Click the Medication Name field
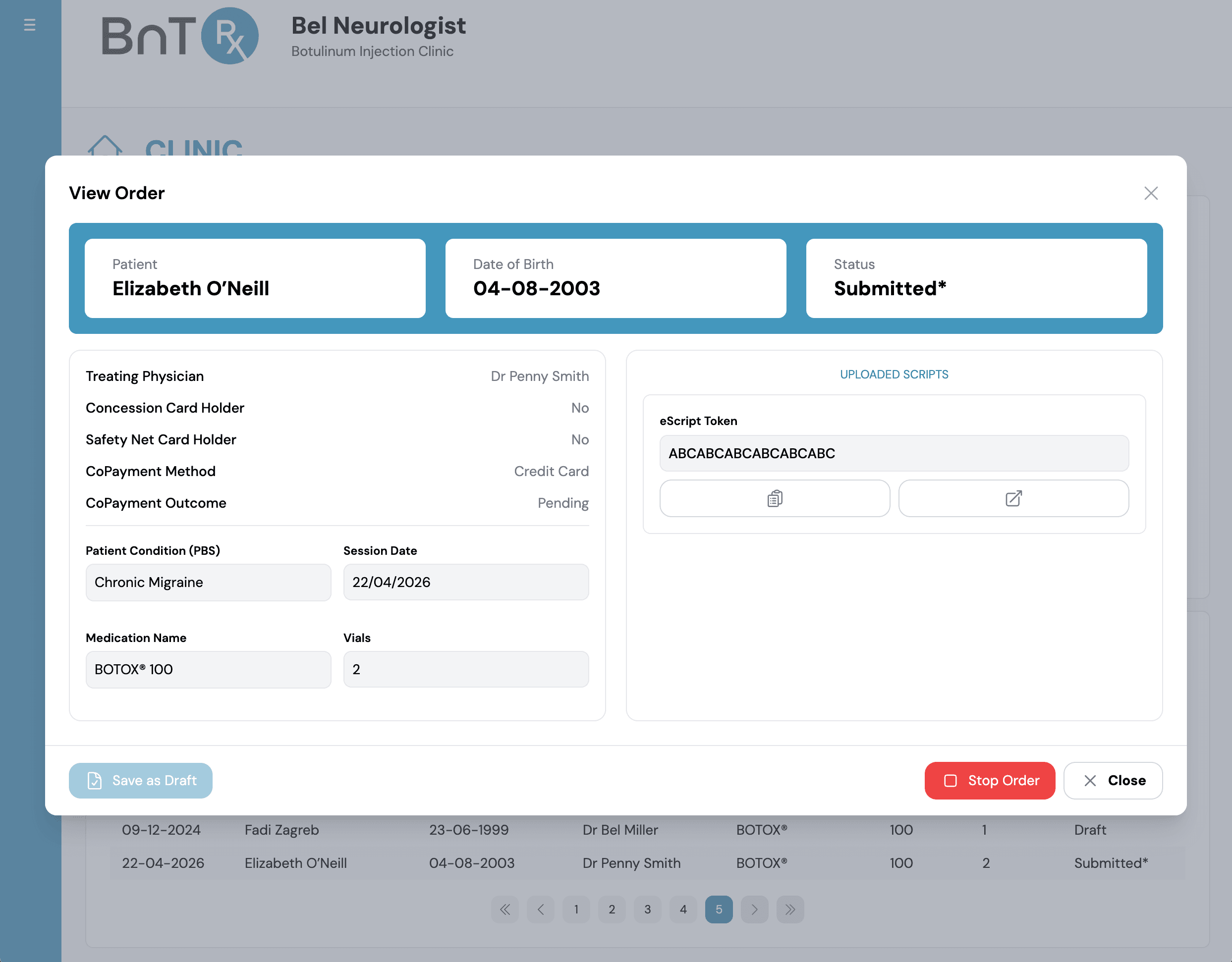 (x=208, y=669)
